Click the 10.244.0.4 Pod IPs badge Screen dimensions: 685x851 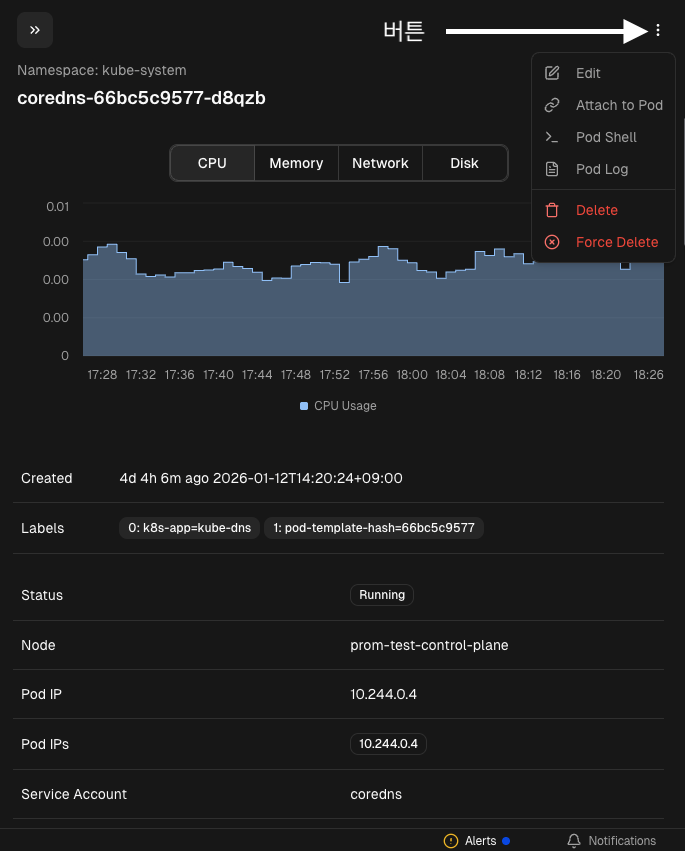pyautogui.click(x=388, y=744)
